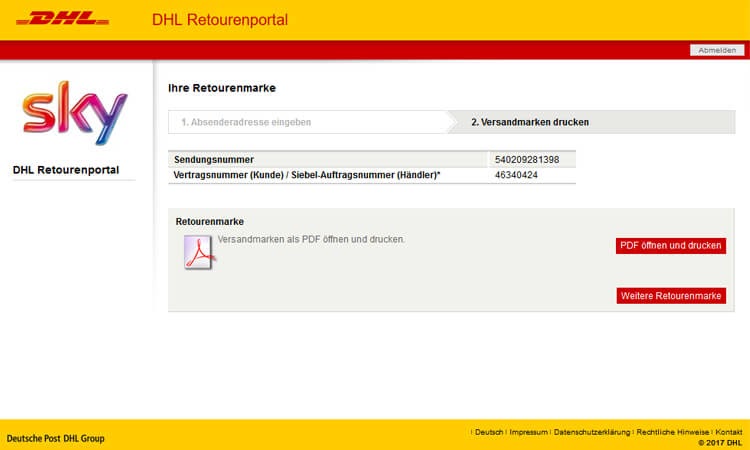
Task: Click the DHL Retourenportal header title
Action: [x=220, y=20]
